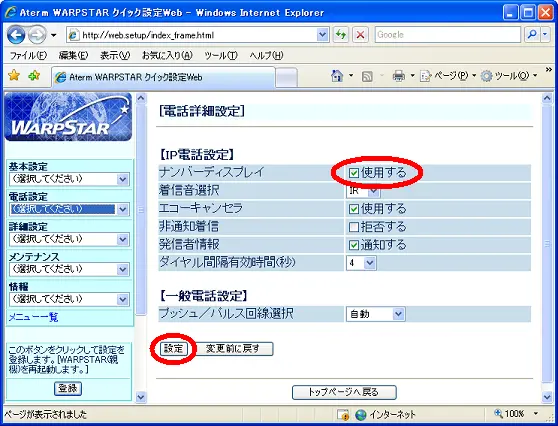Click the Add to Favorites icon
Image resolution: width=558 pixels, height=426 pixels.
point(35,76)
